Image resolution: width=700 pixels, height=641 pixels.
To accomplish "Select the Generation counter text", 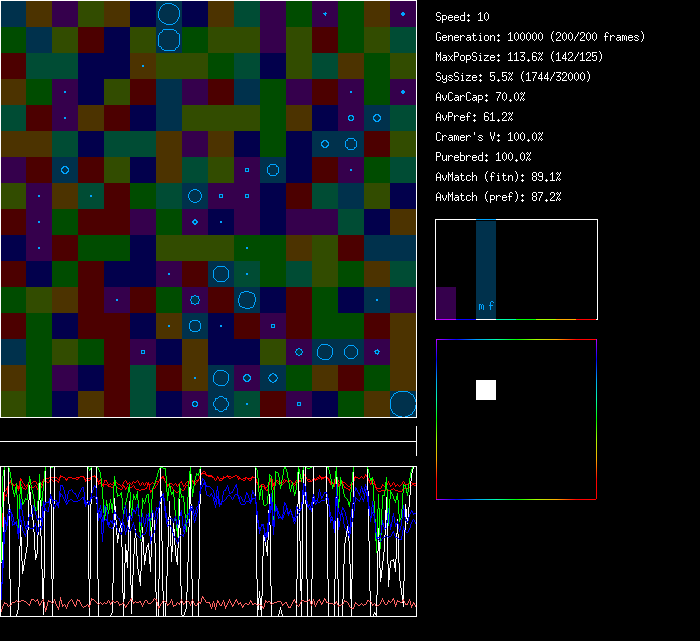I will [x=540, y=37].
